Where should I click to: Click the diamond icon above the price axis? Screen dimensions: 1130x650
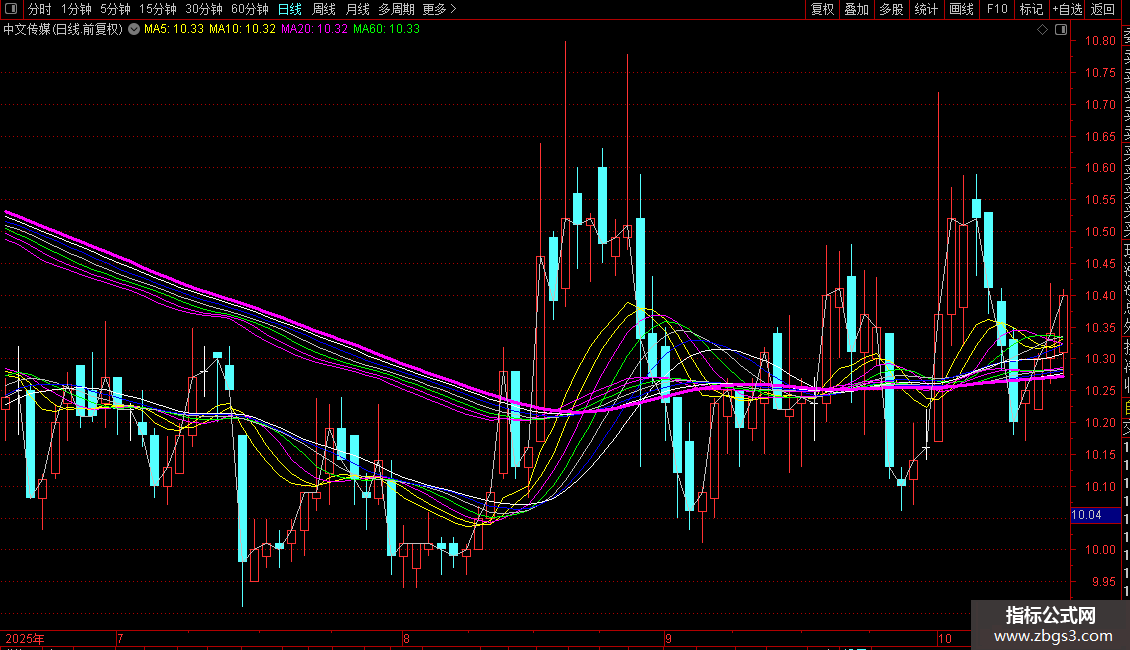pyautogui.click(x=1043, y=30)
